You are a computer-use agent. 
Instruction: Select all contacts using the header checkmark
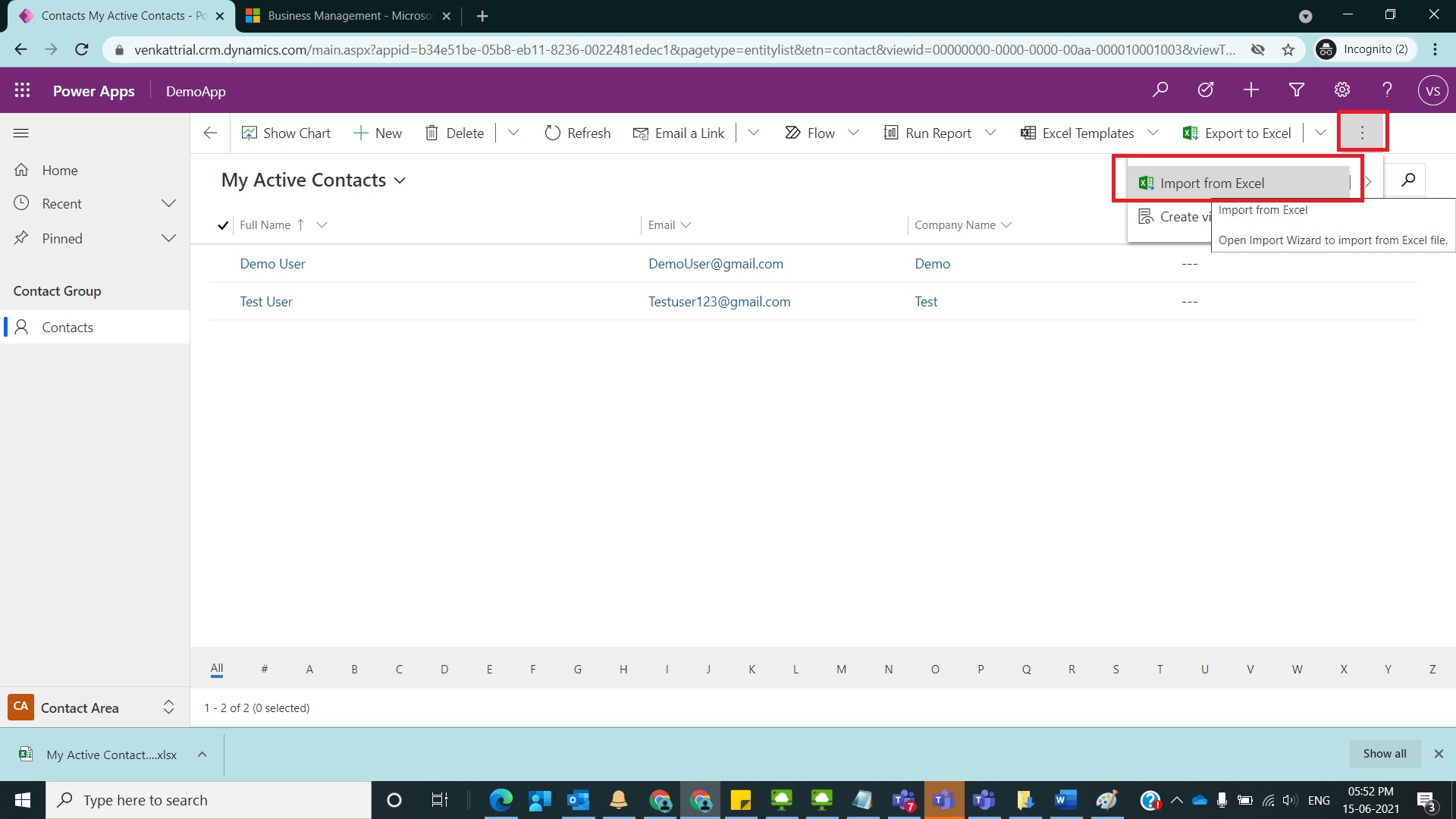coord(223,225)
